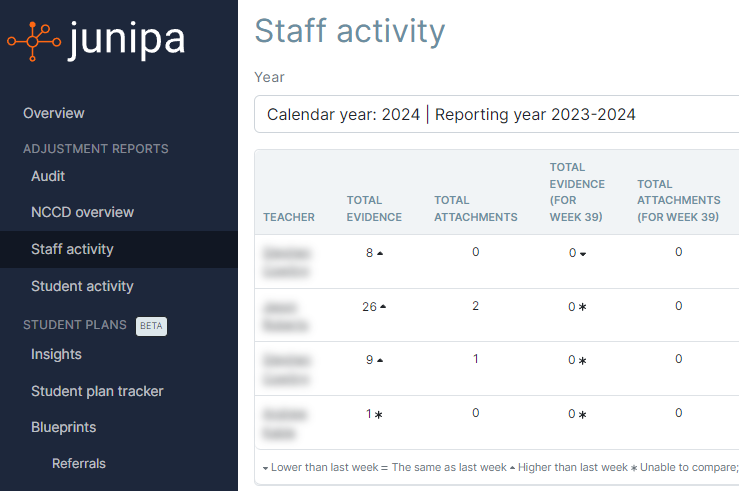The image size is (739, 491).
Task: Open Insights under Student Plans
Action: (x=56, y=354)
